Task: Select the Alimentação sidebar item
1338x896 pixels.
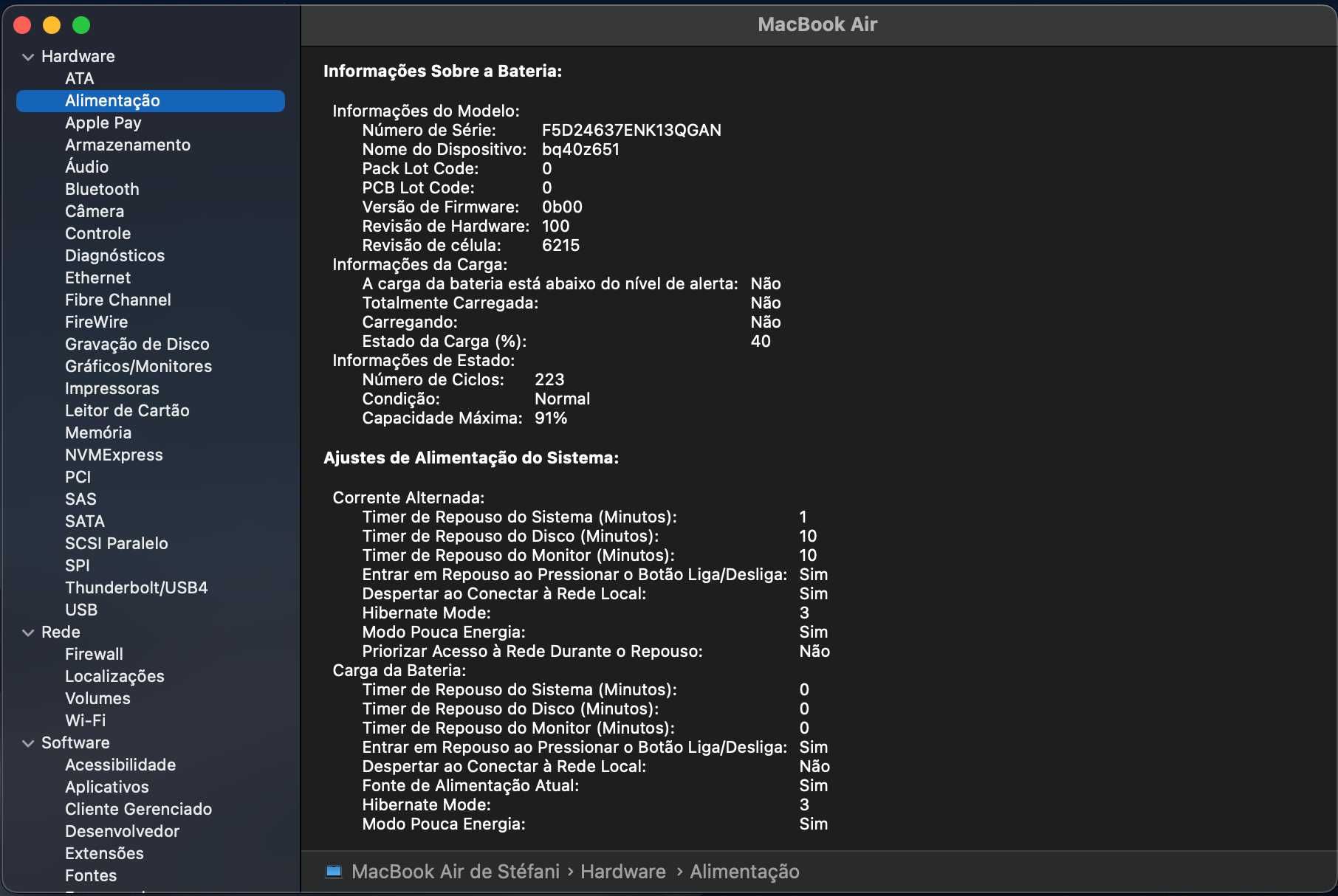Action: [x=151, y=101]
